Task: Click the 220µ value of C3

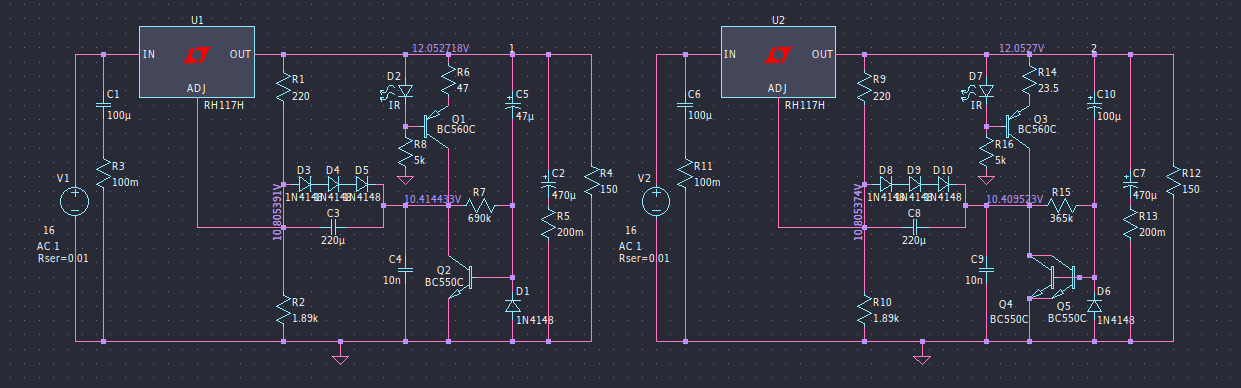Action: coord(333,241)
